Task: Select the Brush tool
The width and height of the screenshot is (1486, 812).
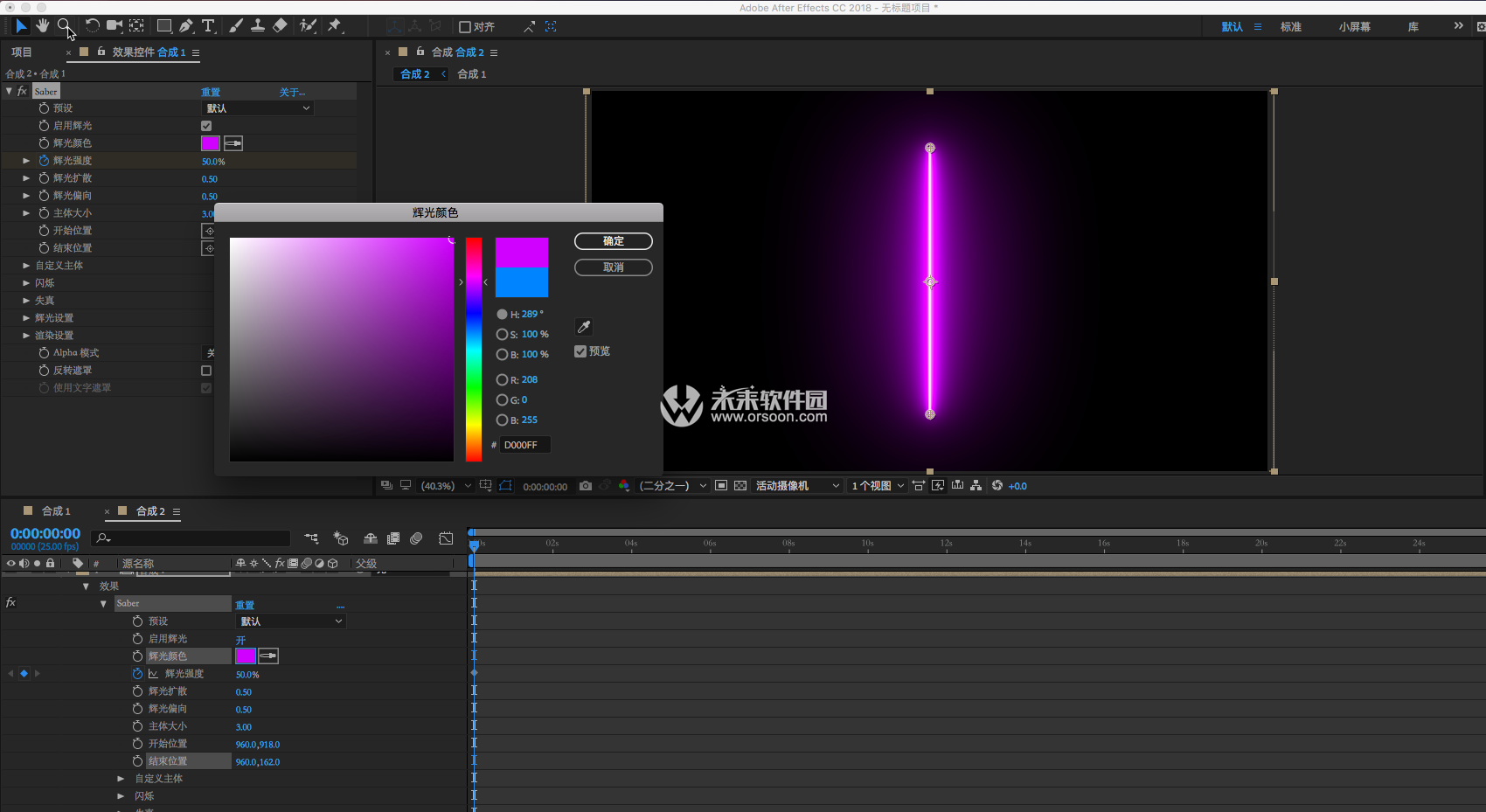Action: point(236,26)
